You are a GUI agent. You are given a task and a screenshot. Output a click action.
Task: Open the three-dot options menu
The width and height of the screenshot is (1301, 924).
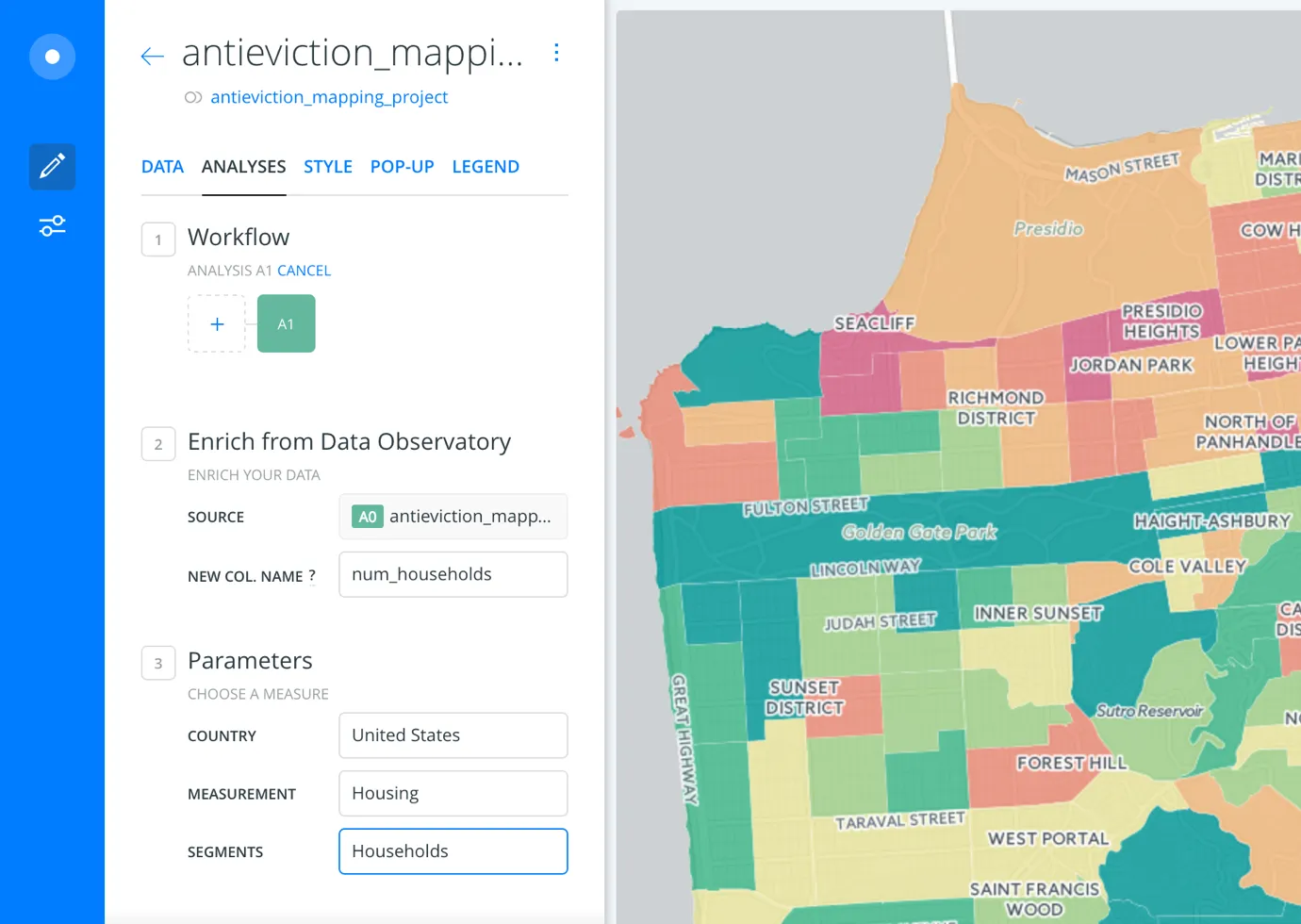click(556, 53)
